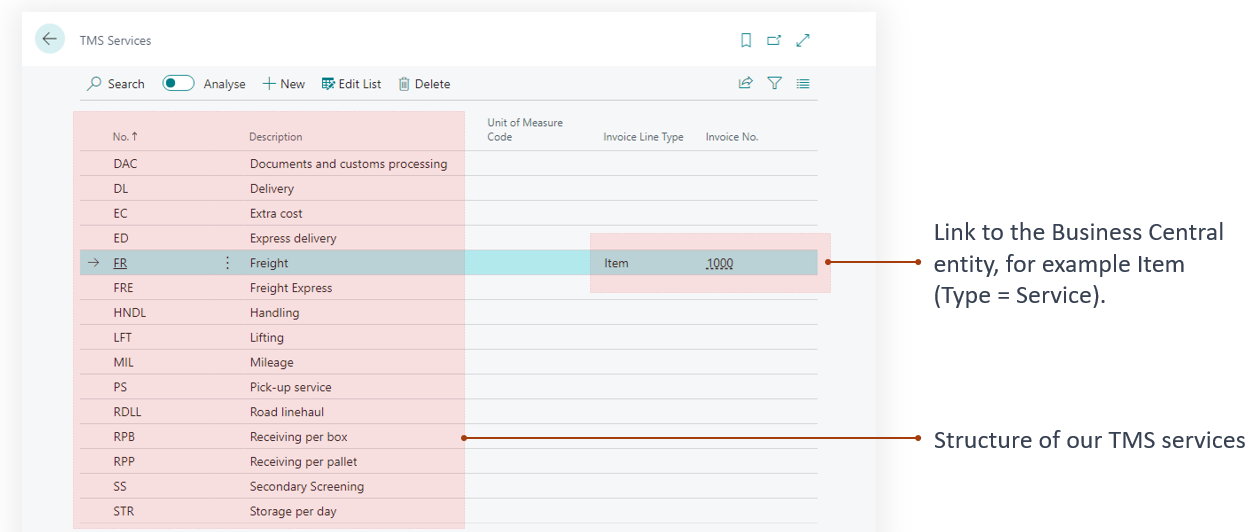Bookmark the TMS Services page
Screen dimensions: 1253x532
pyautogui.click(x=746, y=41)
